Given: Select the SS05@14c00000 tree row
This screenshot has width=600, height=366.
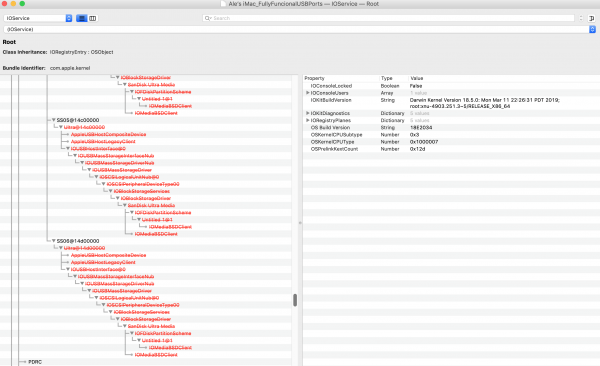Looking at the screenshot, I should (78, 120).
